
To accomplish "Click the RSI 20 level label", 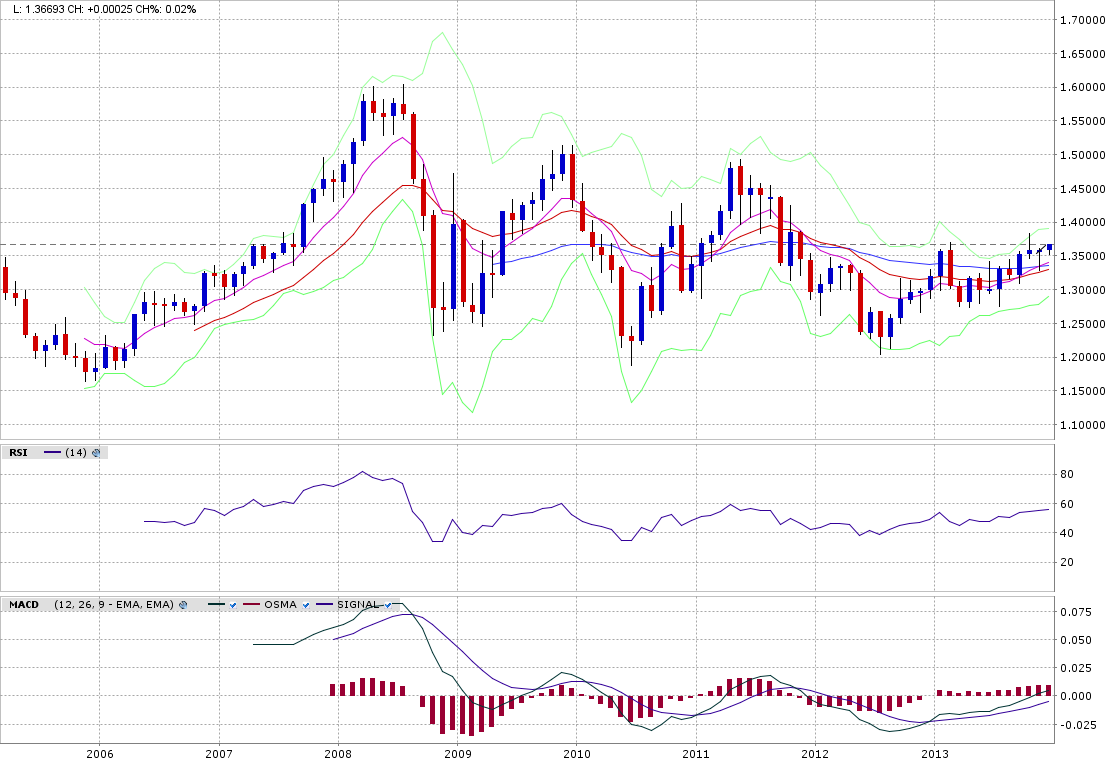I will coord(1066,562).
